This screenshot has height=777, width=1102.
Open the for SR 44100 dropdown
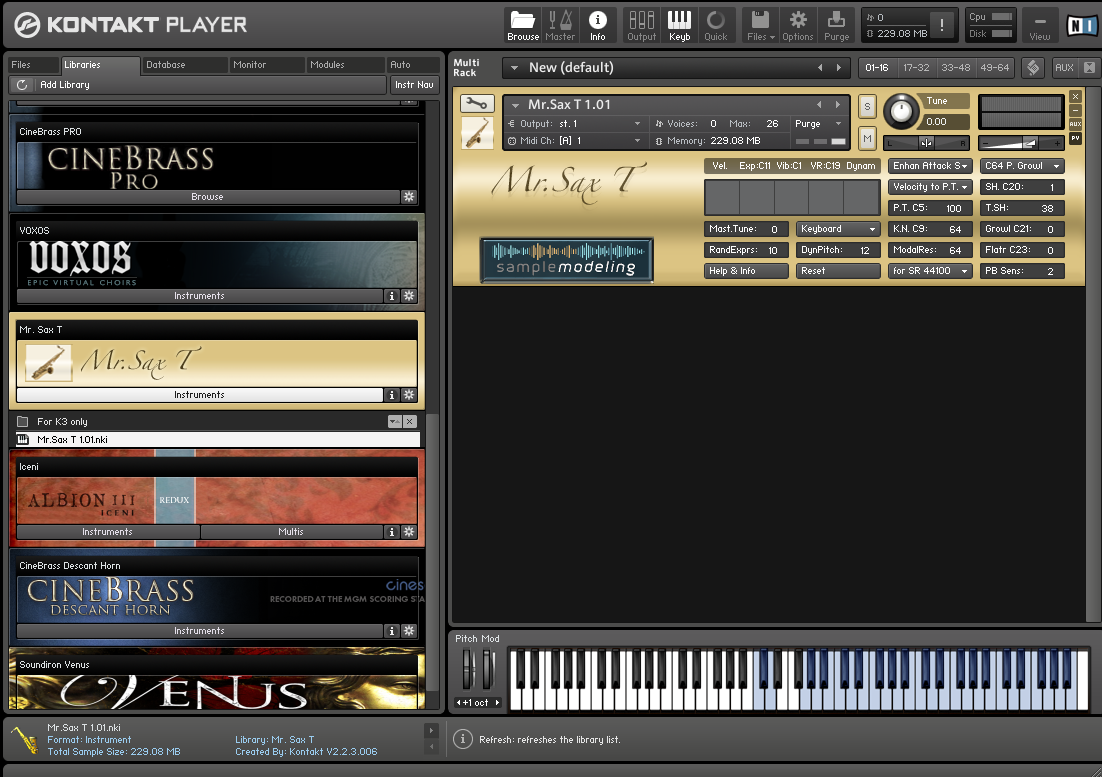point(930,270)
